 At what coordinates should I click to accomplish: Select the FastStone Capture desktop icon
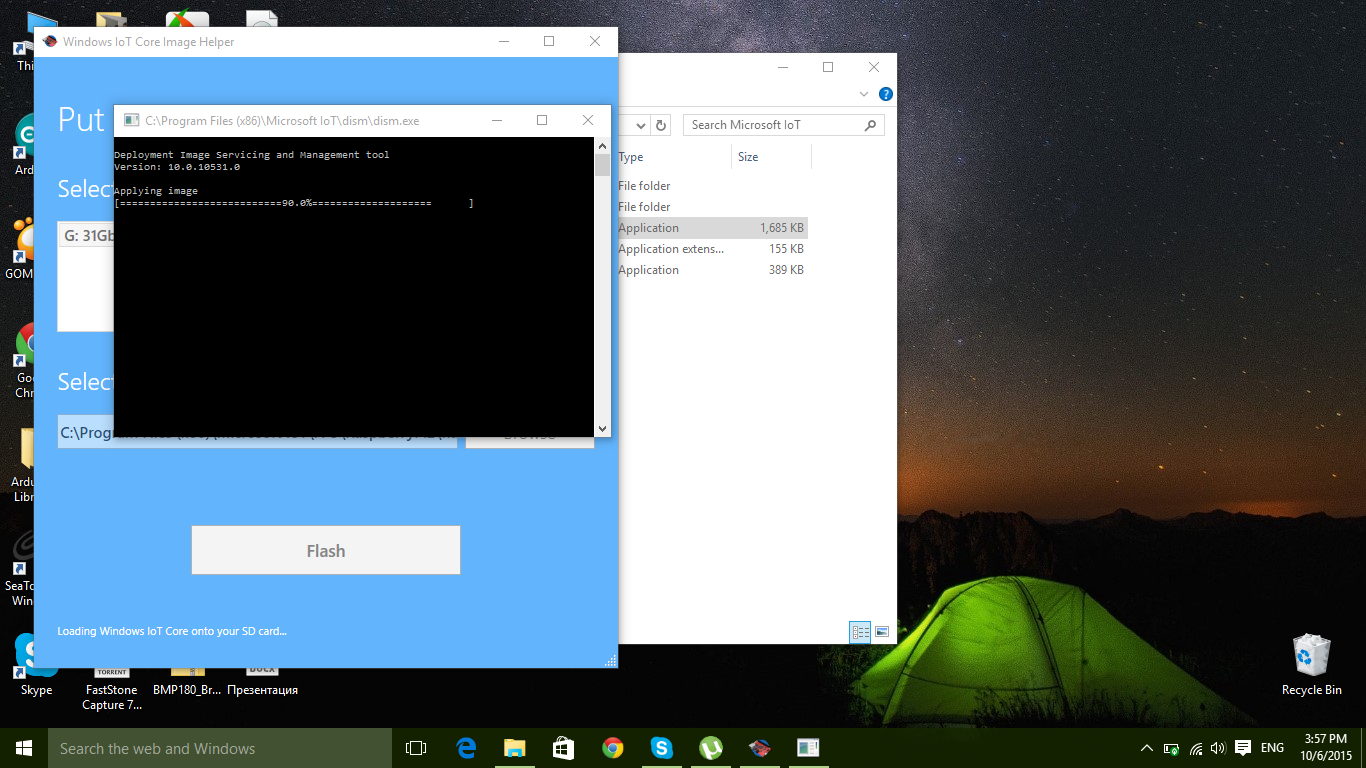112,688
